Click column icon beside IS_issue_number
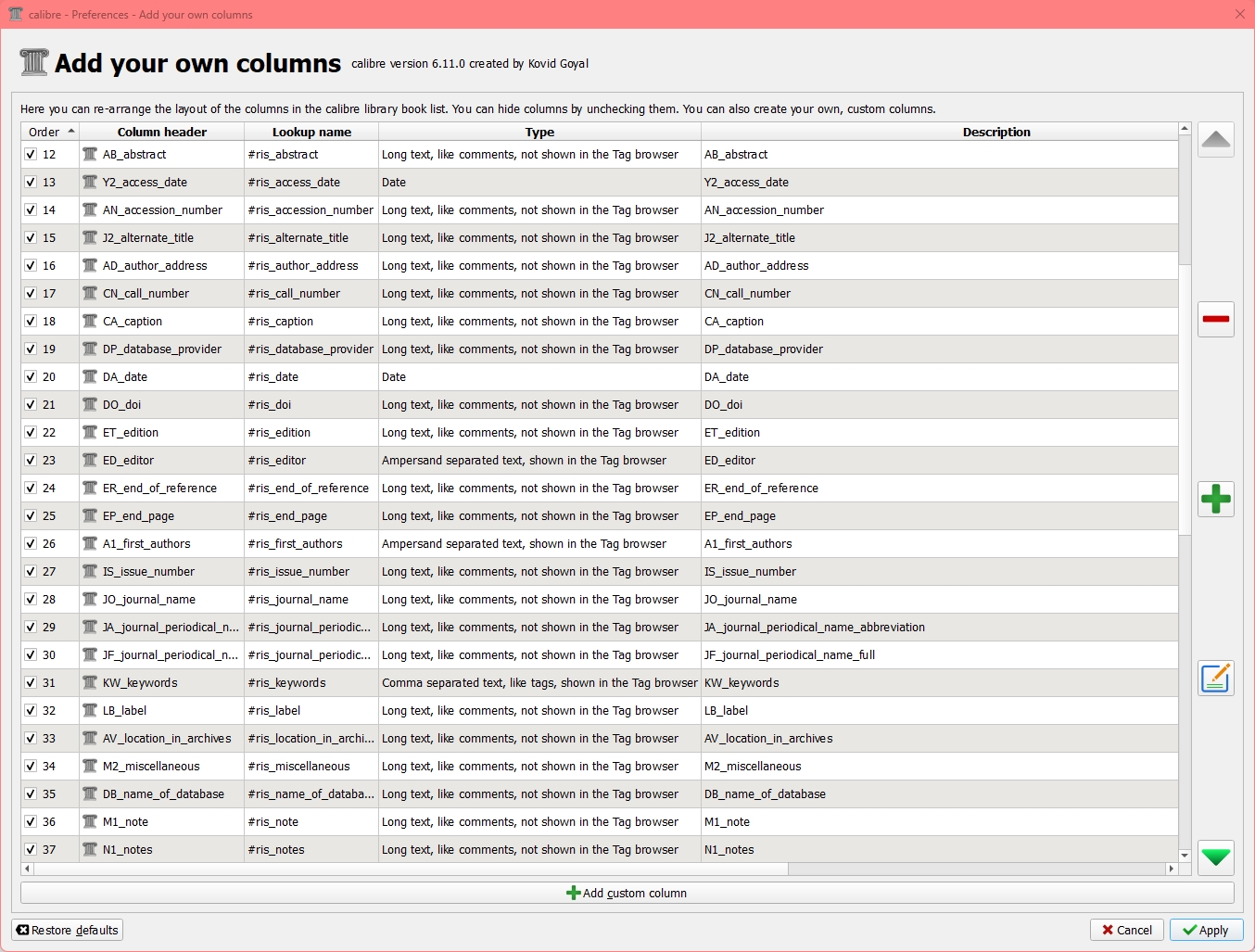 click(x=90, y=572)
